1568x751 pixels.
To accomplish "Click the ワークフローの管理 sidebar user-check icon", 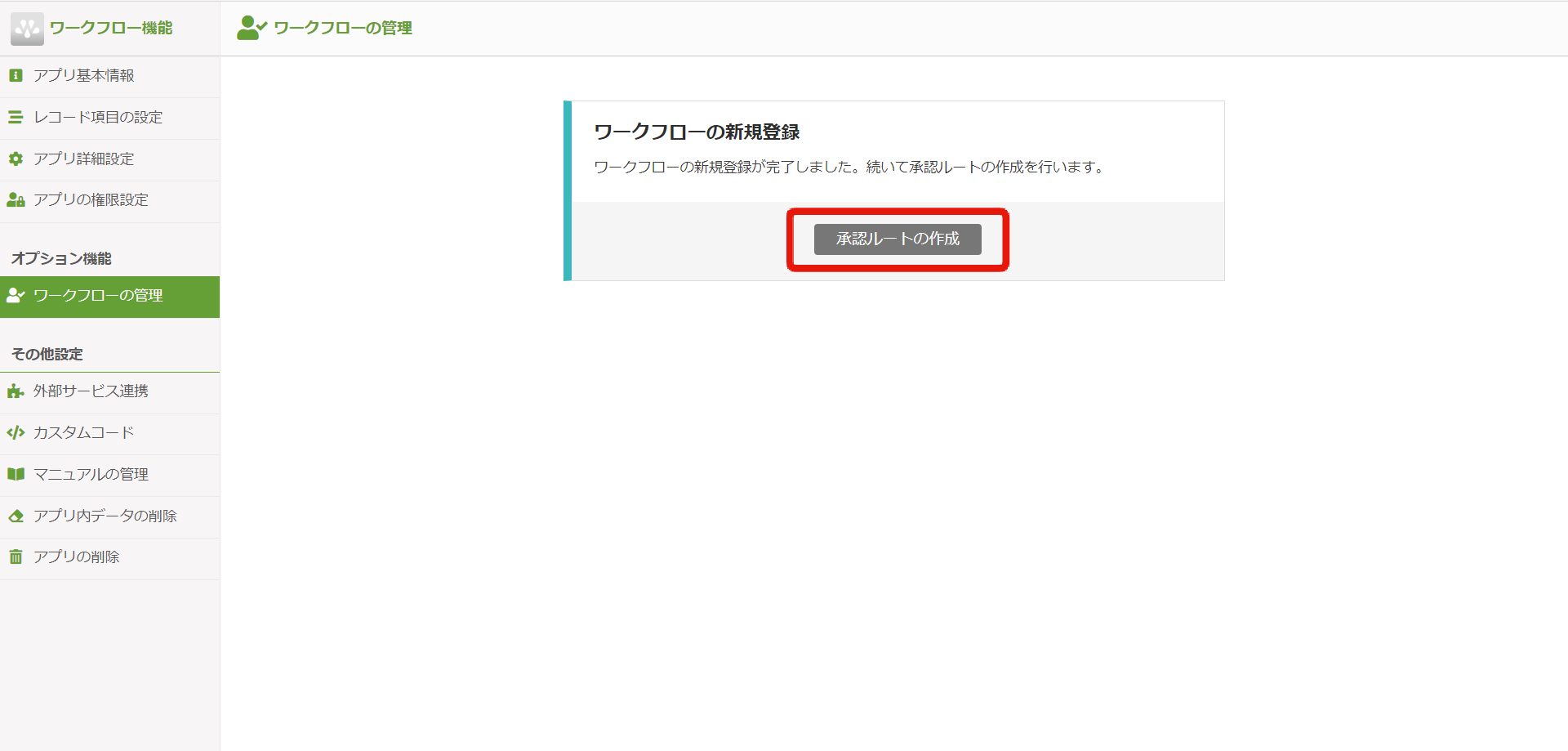I will [16, 295].
